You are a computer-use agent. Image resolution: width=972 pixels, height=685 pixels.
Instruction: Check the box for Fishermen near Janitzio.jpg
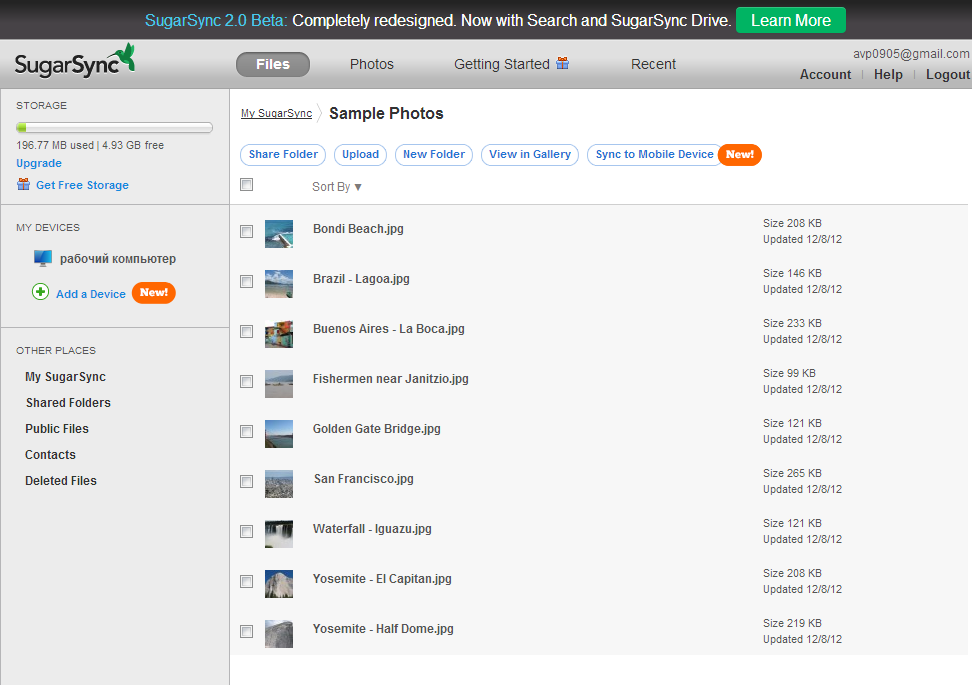247,382
